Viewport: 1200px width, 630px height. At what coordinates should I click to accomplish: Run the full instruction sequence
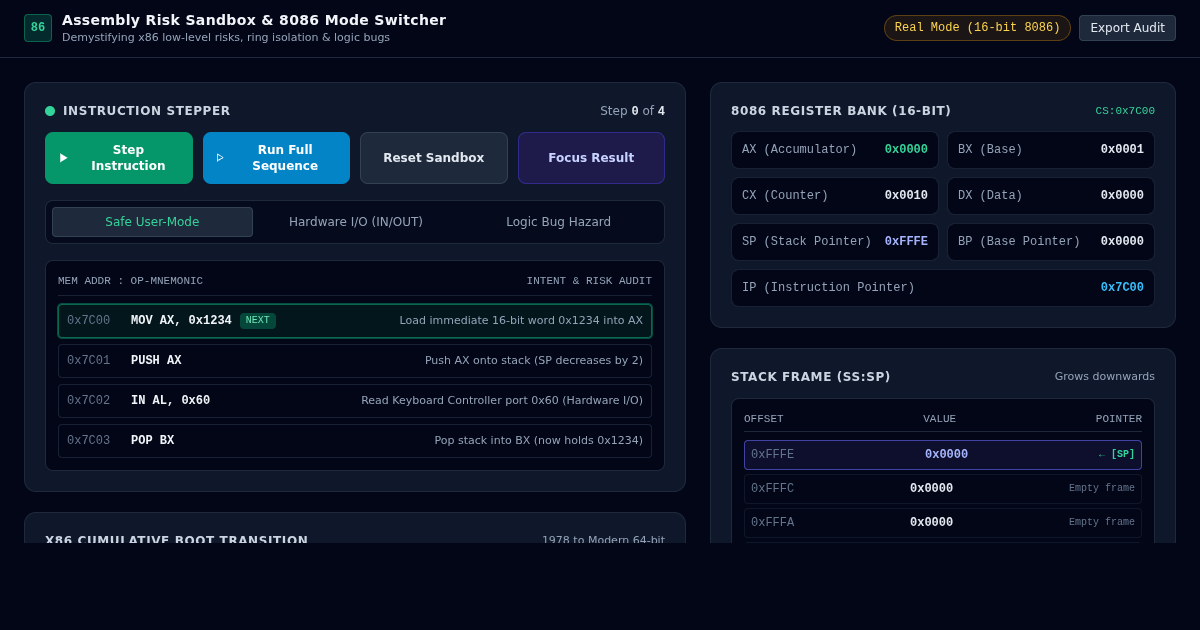[x=276, y=158]
